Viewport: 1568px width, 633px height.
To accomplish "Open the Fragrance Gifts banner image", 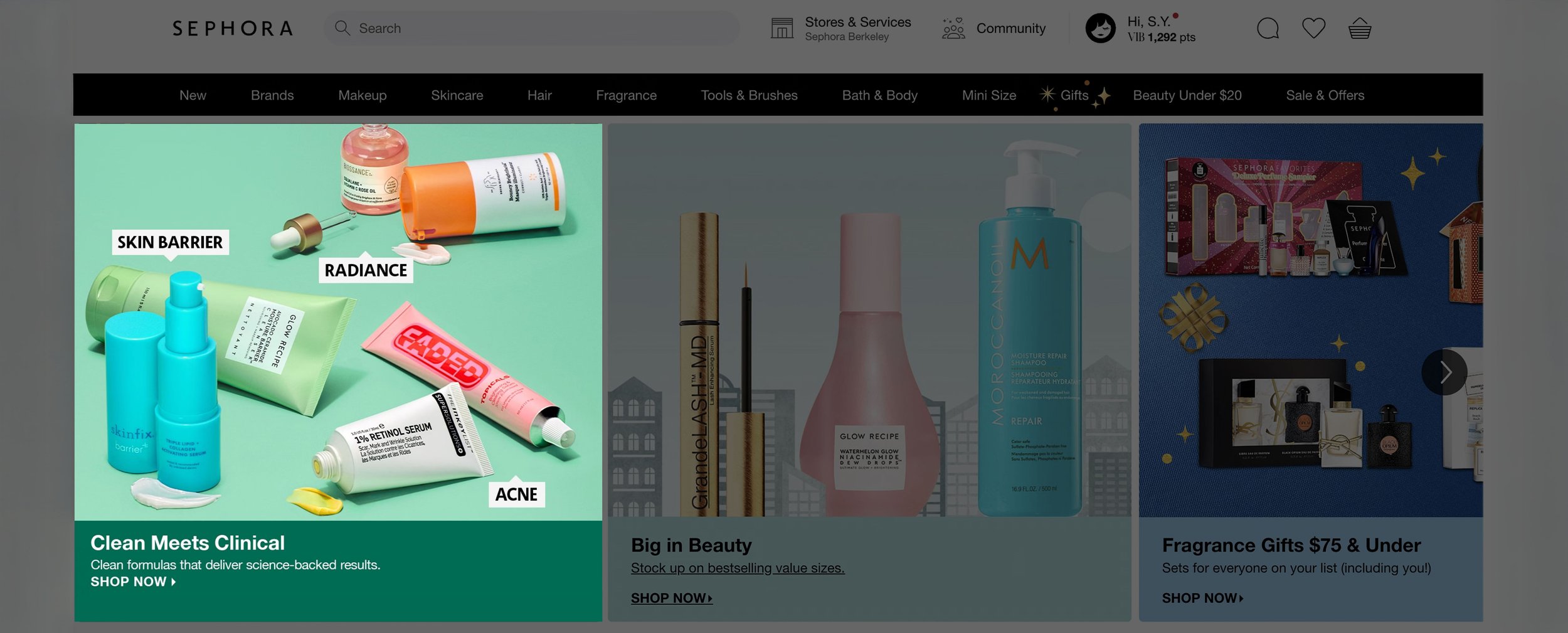I will (x=1311, y=320).
